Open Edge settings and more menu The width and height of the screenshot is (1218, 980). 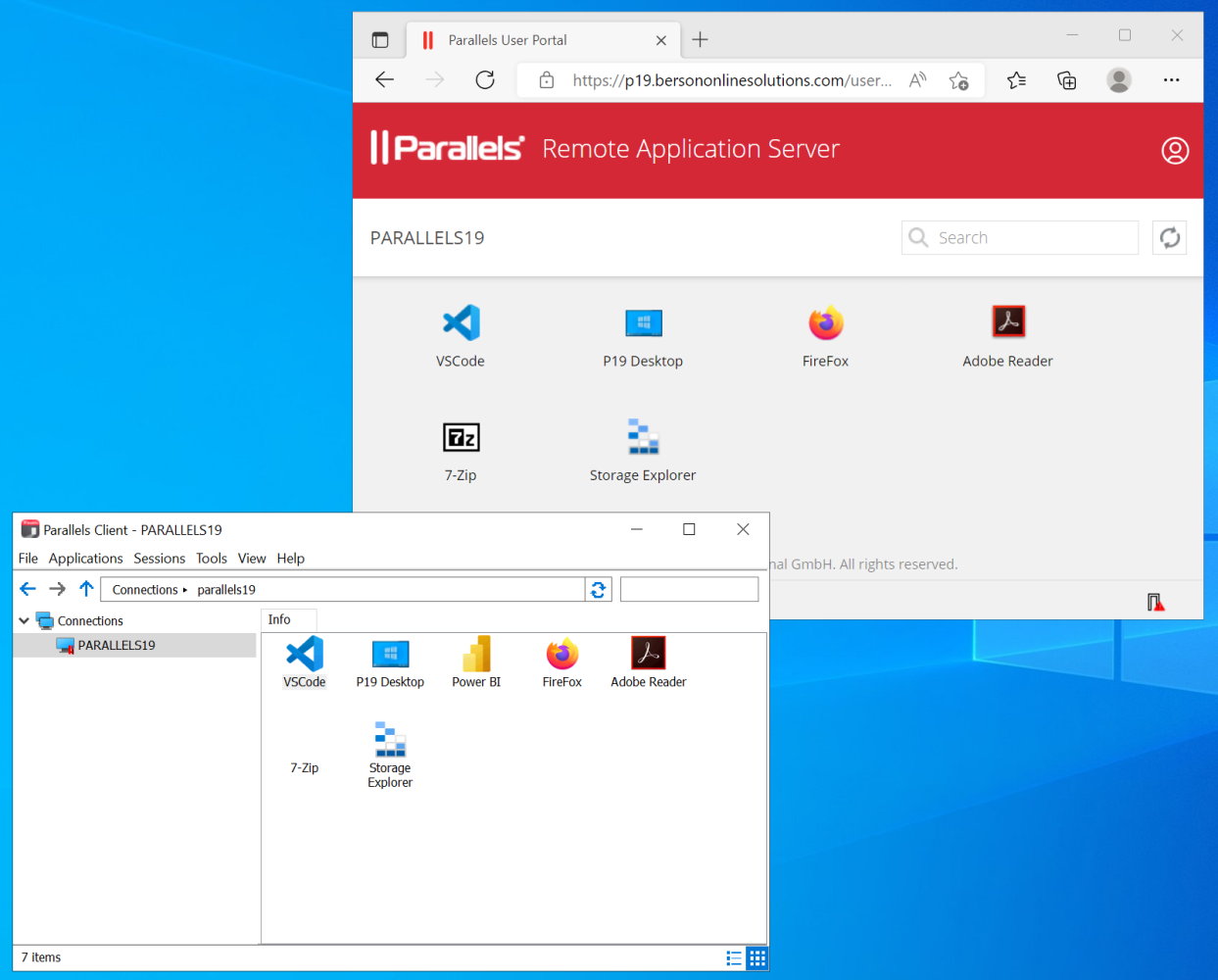[x=1172, y=80]
